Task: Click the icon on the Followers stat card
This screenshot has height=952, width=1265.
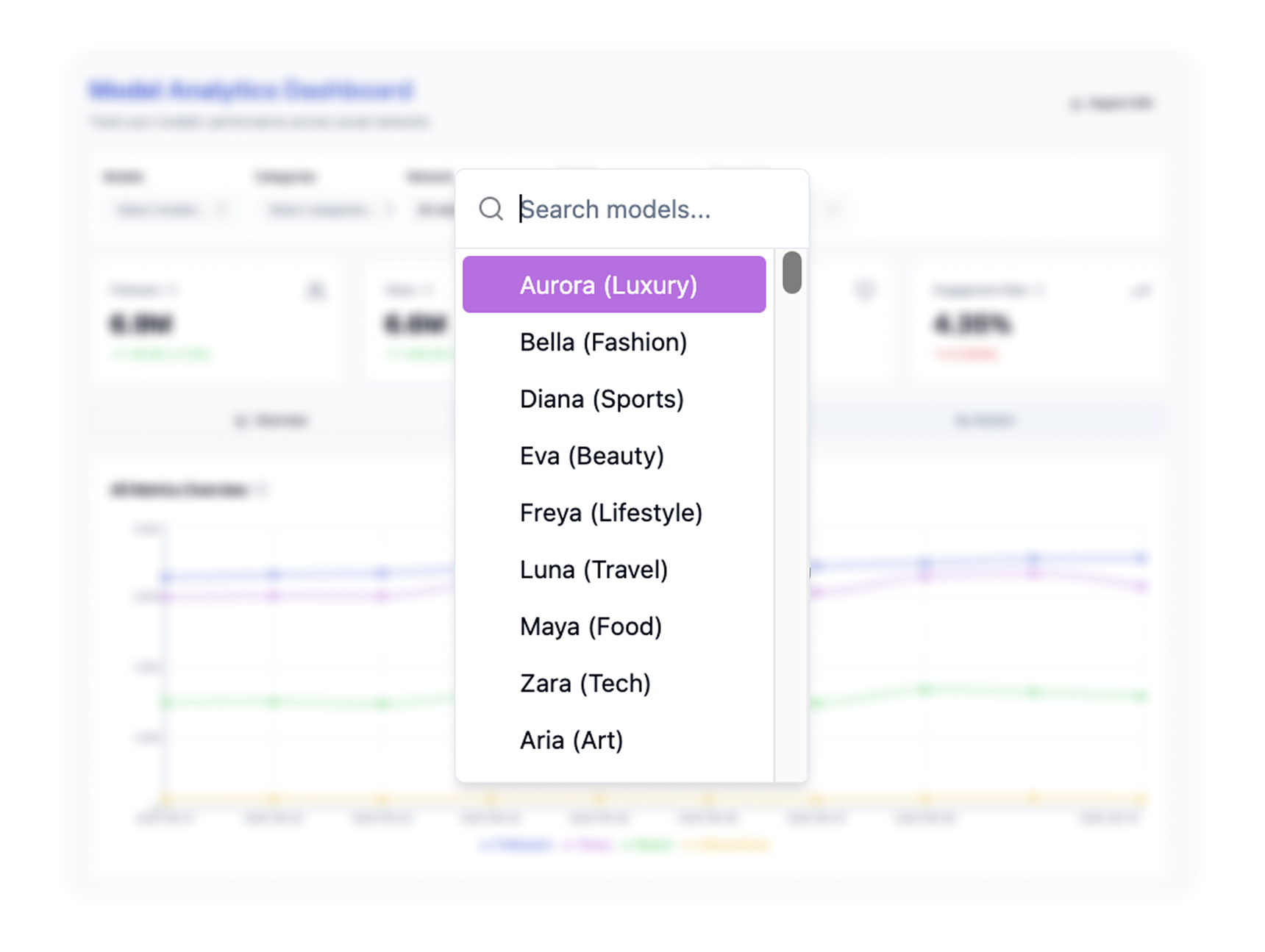Action: pyautogui.click(x=316, y=290)
